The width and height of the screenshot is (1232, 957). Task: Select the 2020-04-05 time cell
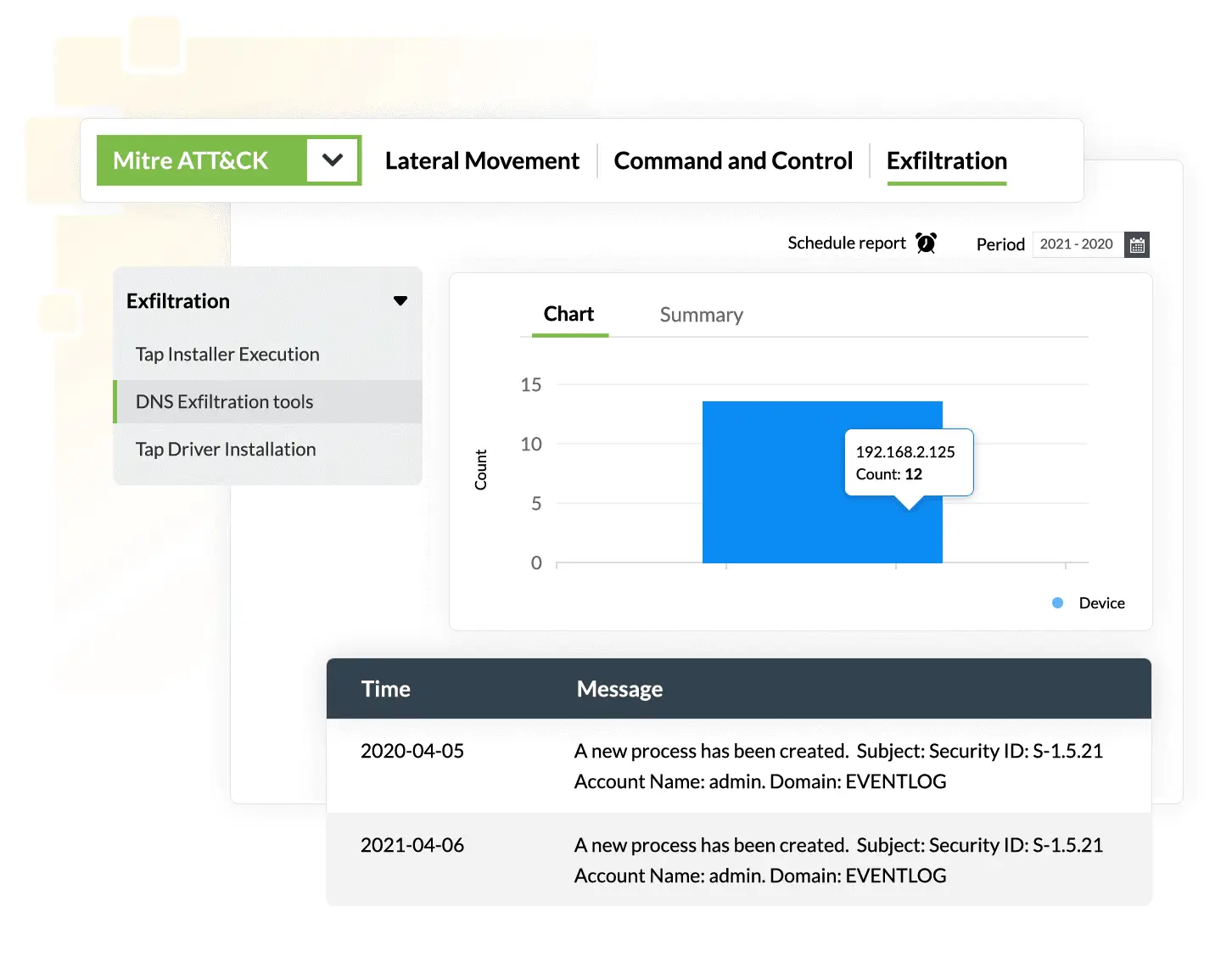[412, 751]
